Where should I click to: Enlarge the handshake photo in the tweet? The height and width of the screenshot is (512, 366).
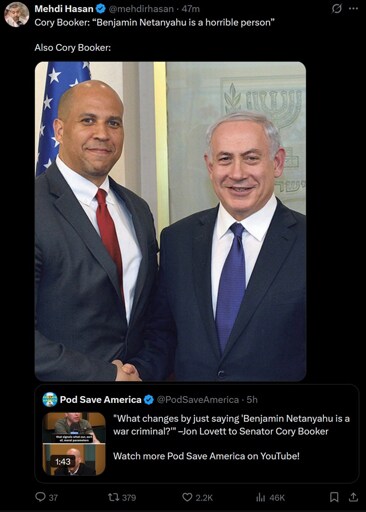(170, 221)
